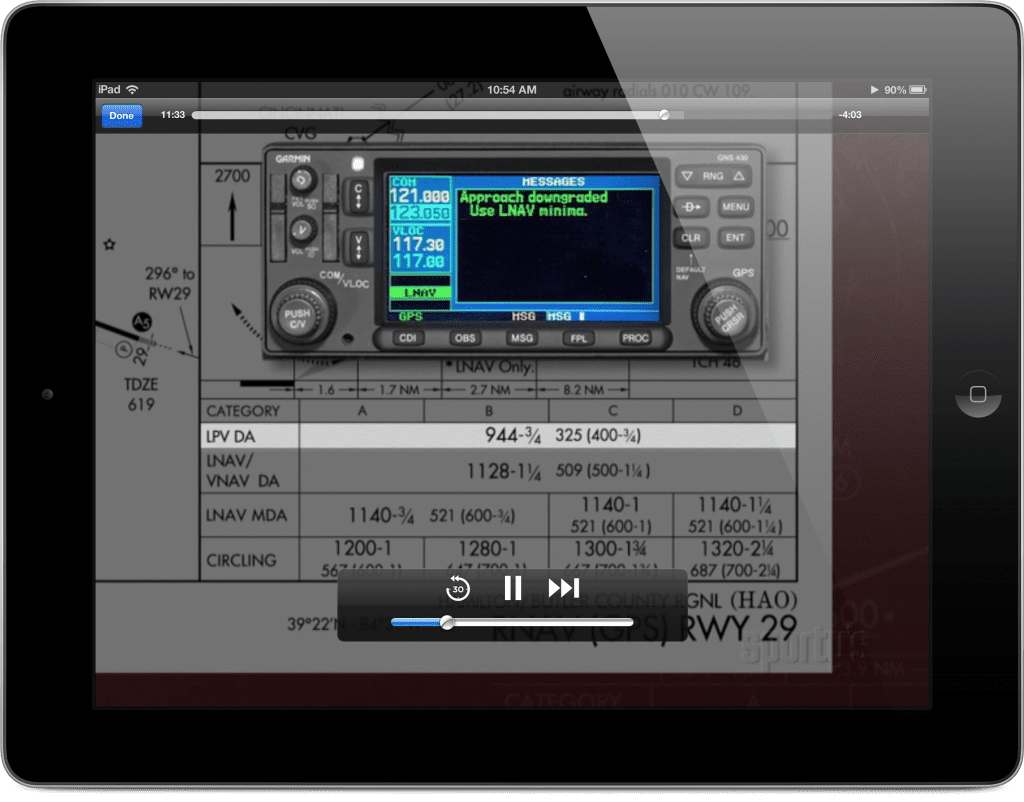Click the OBS button on the Garmin
This screenshot has width=1024, height=802.
pyautogui.click(x=465, y=338)
